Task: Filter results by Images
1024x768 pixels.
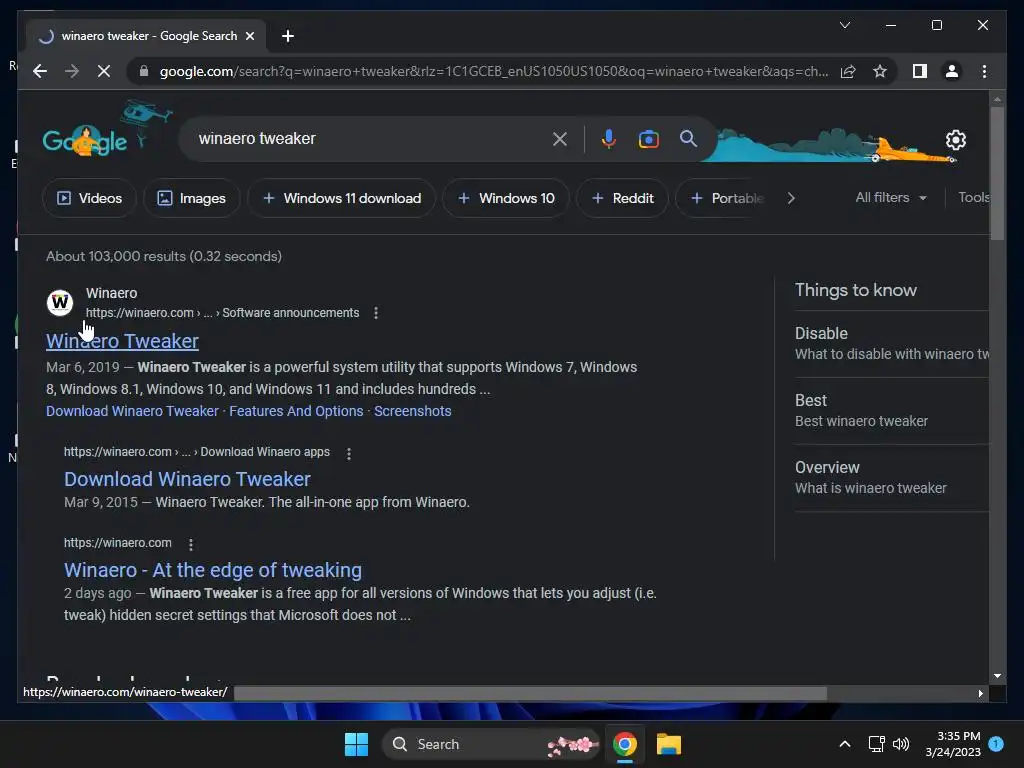Action: click(x=191, y=198)
